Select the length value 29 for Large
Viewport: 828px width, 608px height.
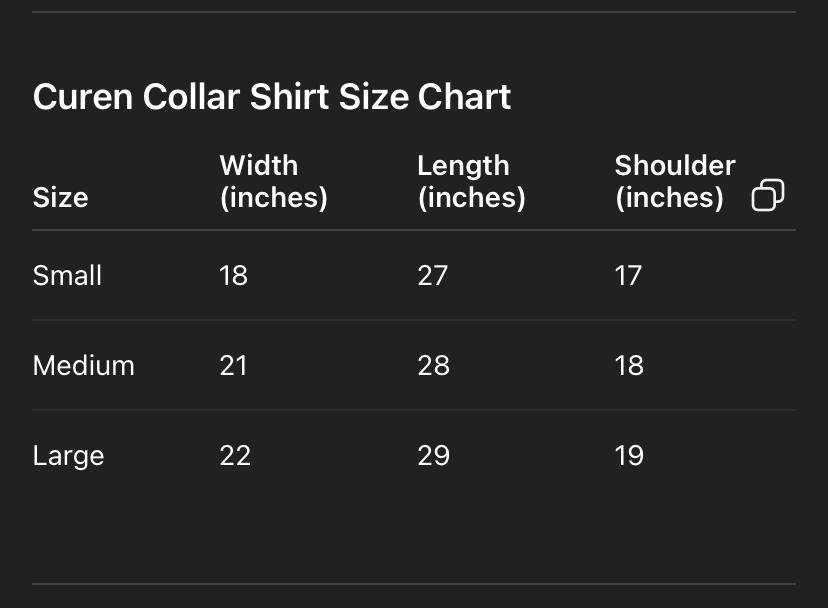[x=434, y=455]
